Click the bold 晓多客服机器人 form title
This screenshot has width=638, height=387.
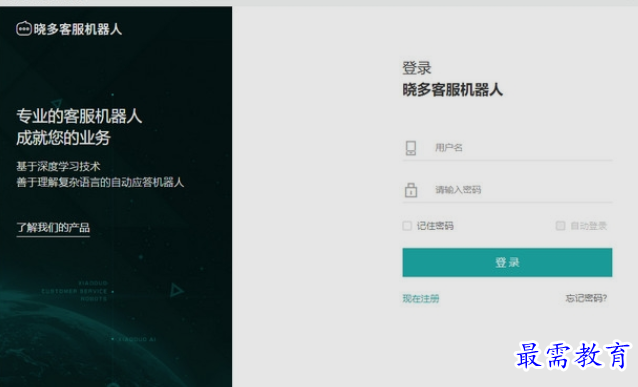452,90
